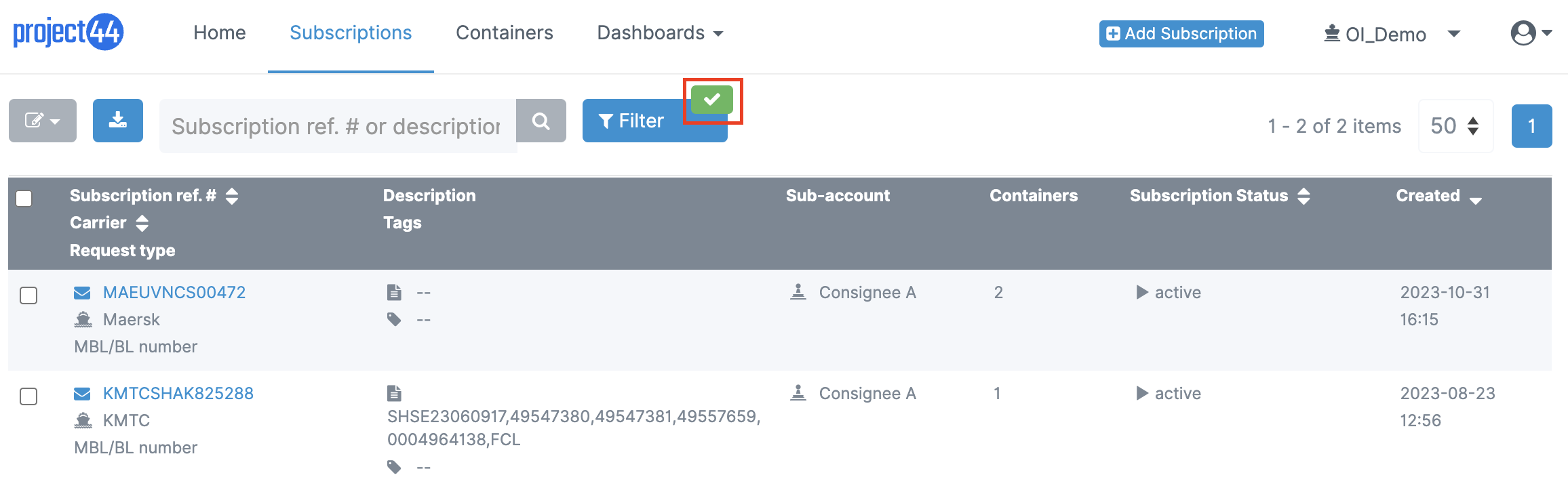
Task: Open the bulk edit dropdown button
Action: pyautogui.click(x=43, y=121)
